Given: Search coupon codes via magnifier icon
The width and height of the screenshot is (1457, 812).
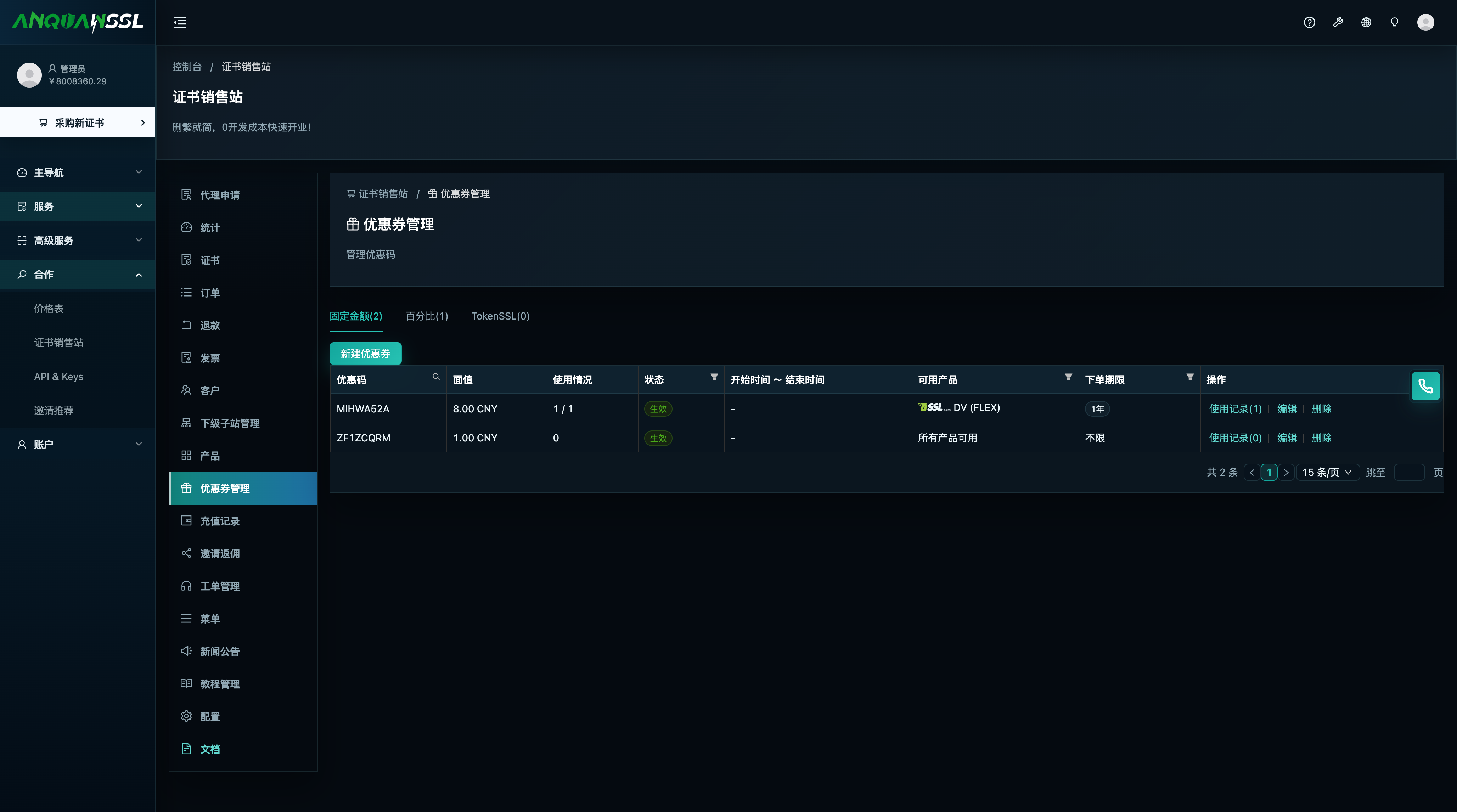Looking at the screenshot, I should [436, 377].
